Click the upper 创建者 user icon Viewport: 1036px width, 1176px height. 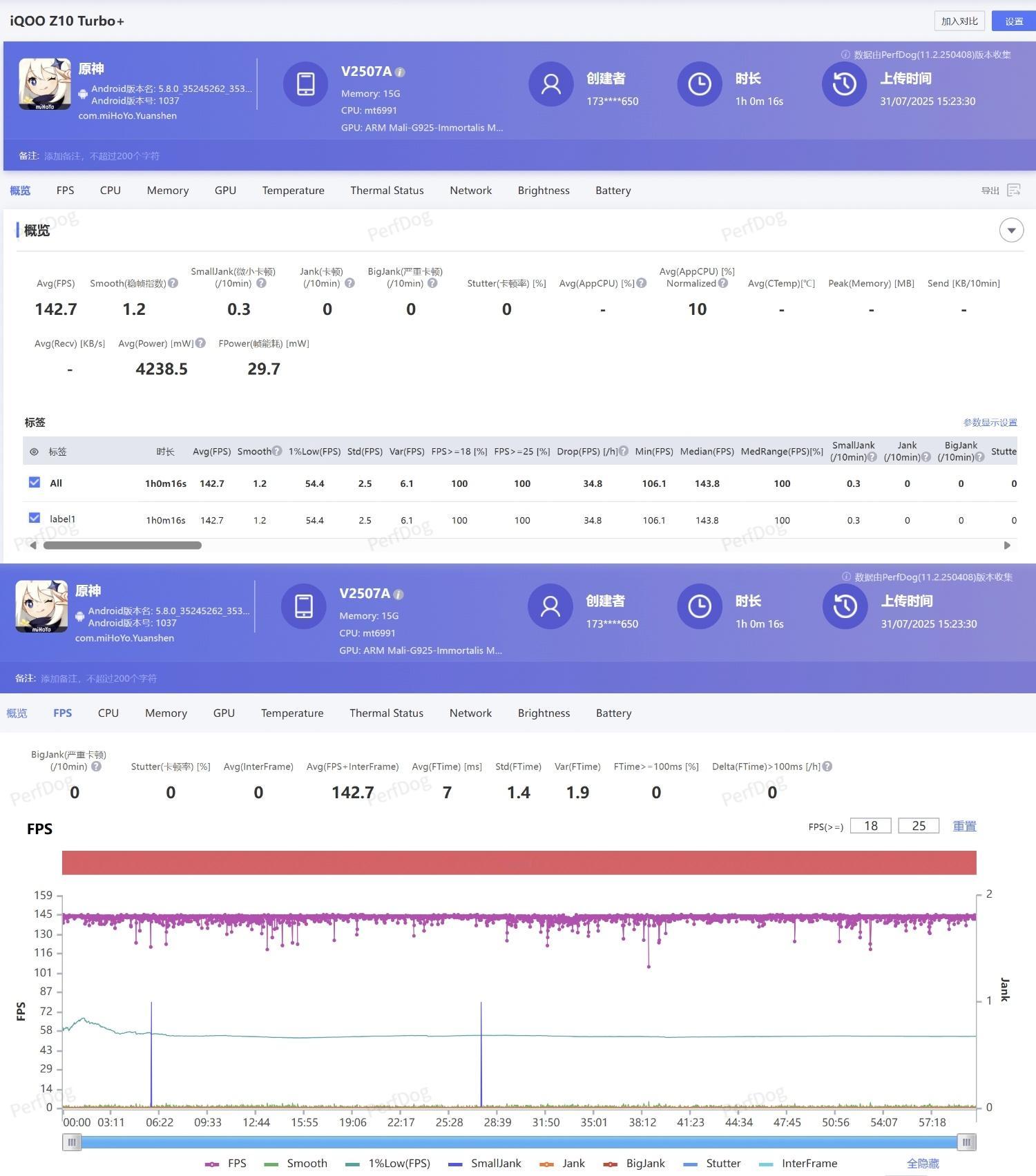click(550, 84)
